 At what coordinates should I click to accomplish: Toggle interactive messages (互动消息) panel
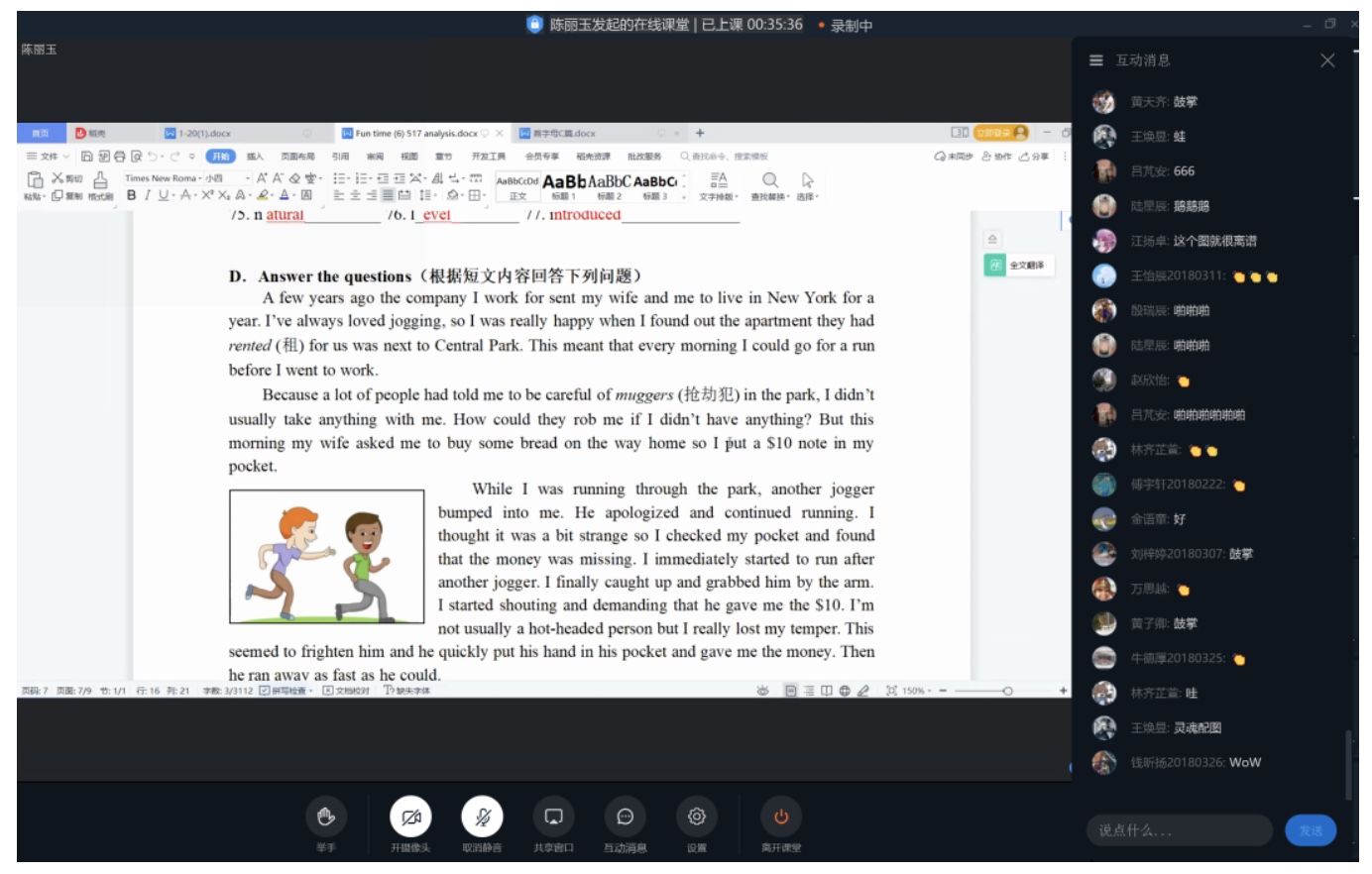click(626, 817)
